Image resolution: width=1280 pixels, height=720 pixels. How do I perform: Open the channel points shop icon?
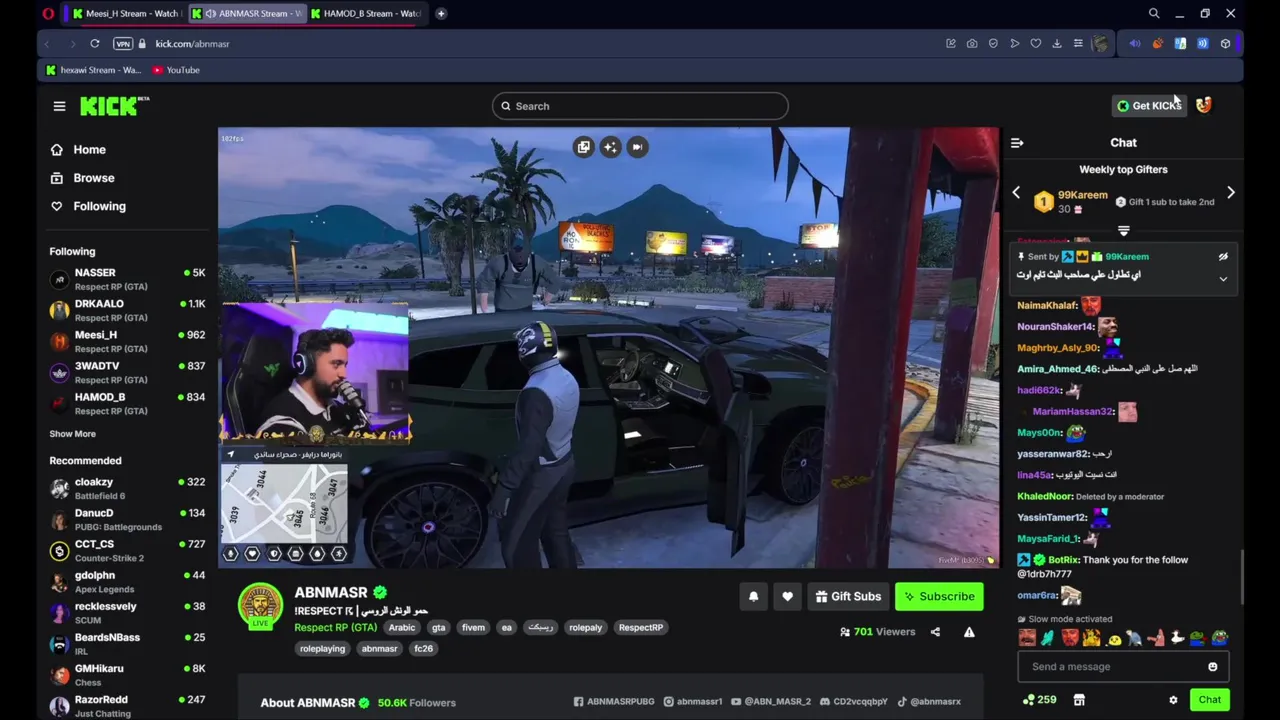pyautogui.click(x=1079, y=700)
